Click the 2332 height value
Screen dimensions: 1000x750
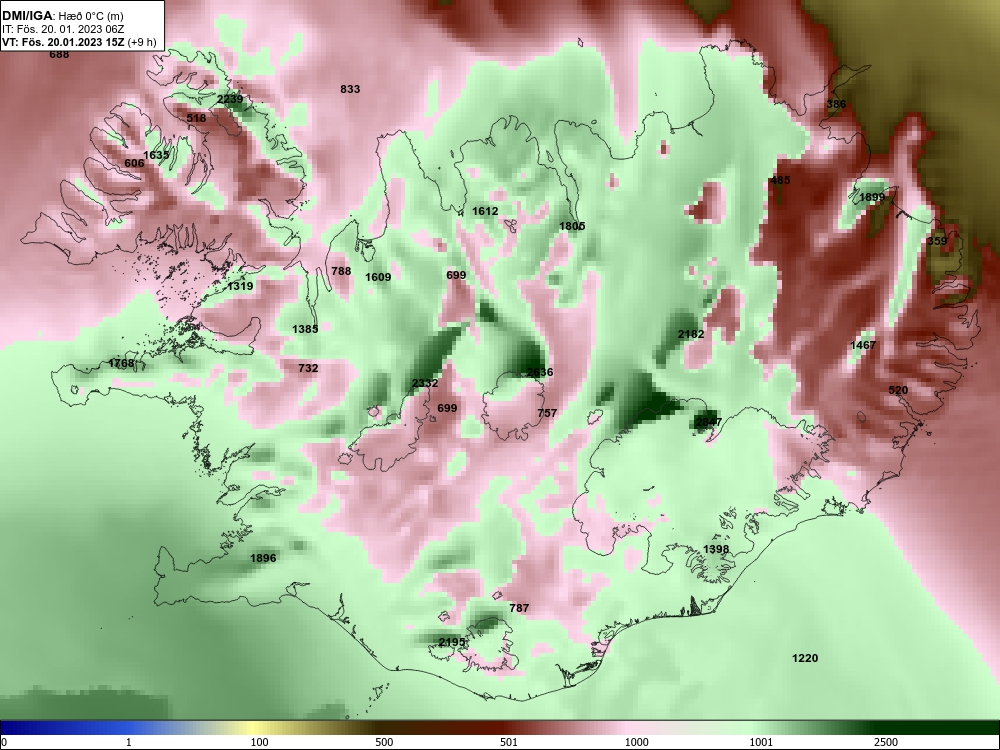point(425,383)
